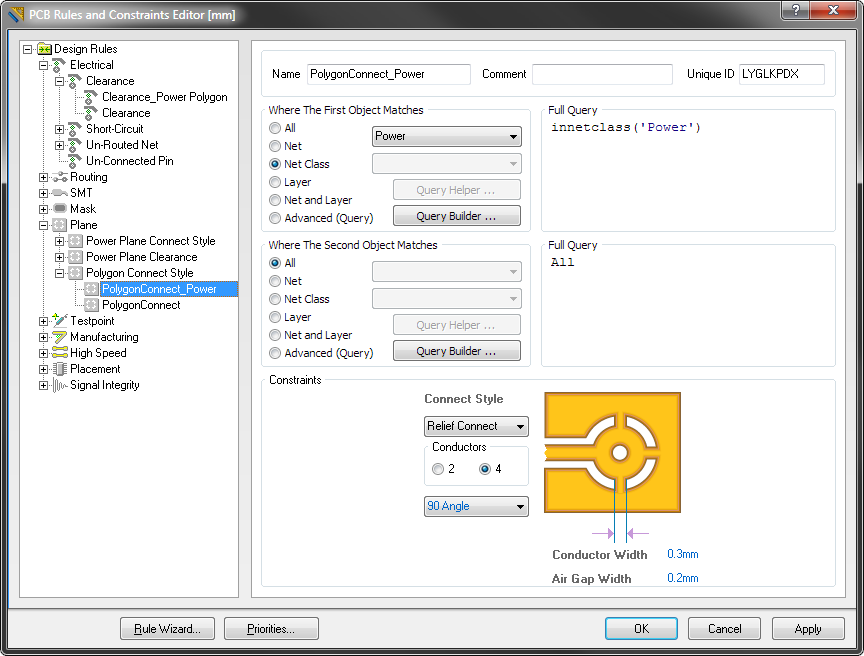Select the PolygonConnect rule in tree
The image size is (864, 656).
click(x=141, y=305)
